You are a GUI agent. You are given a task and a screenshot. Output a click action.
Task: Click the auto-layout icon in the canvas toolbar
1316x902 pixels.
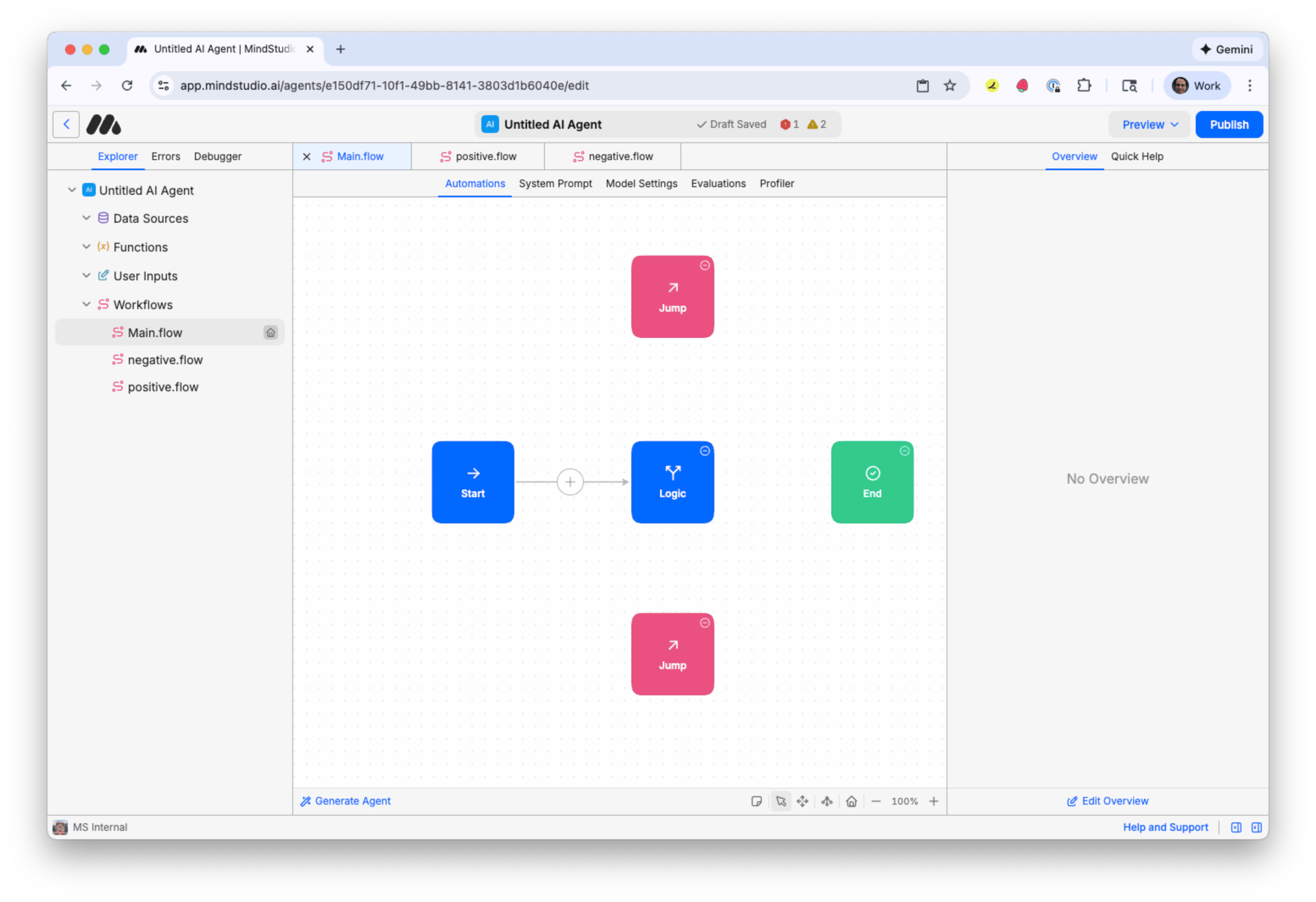(x=827, y=801)
